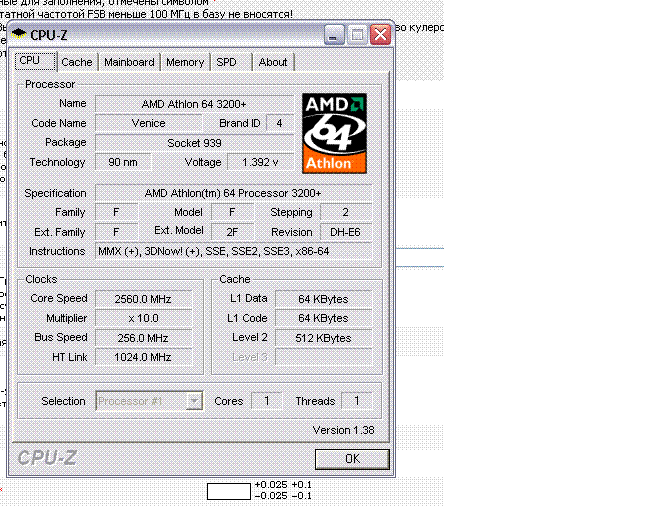Click the L1 Data value '64 KBytes'

tap(324, 299)
